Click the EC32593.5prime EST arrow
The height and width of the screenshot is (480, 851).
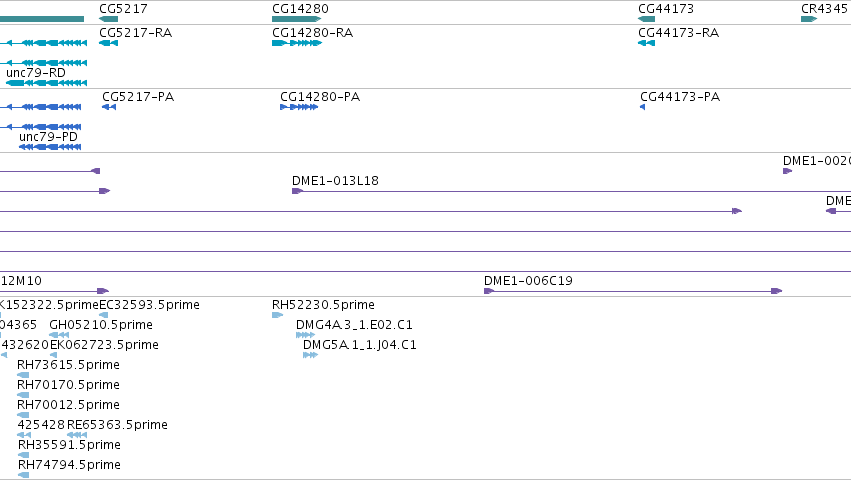(x=104, y=315)
